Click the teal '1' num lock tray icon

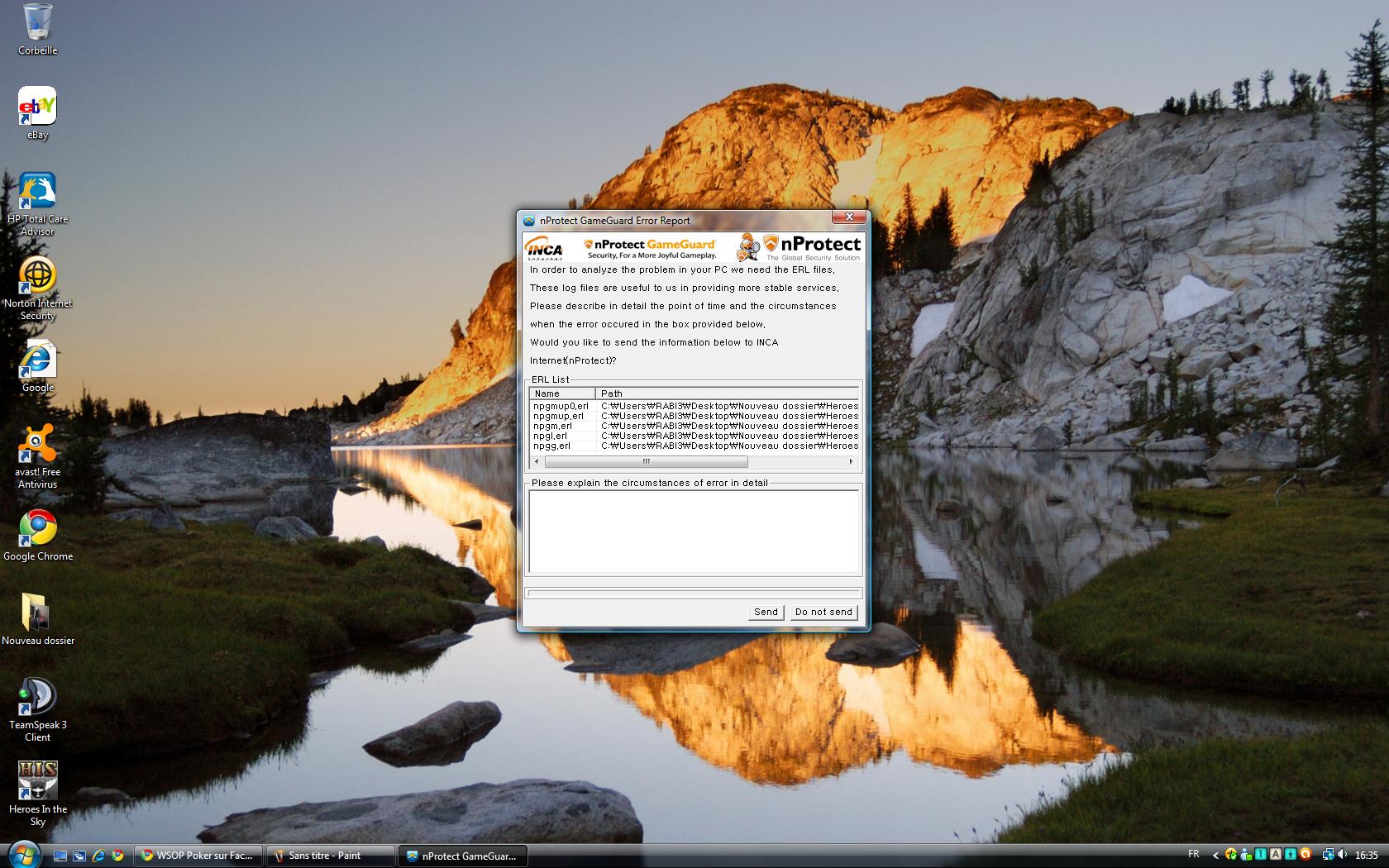(x=1261, y=854)
